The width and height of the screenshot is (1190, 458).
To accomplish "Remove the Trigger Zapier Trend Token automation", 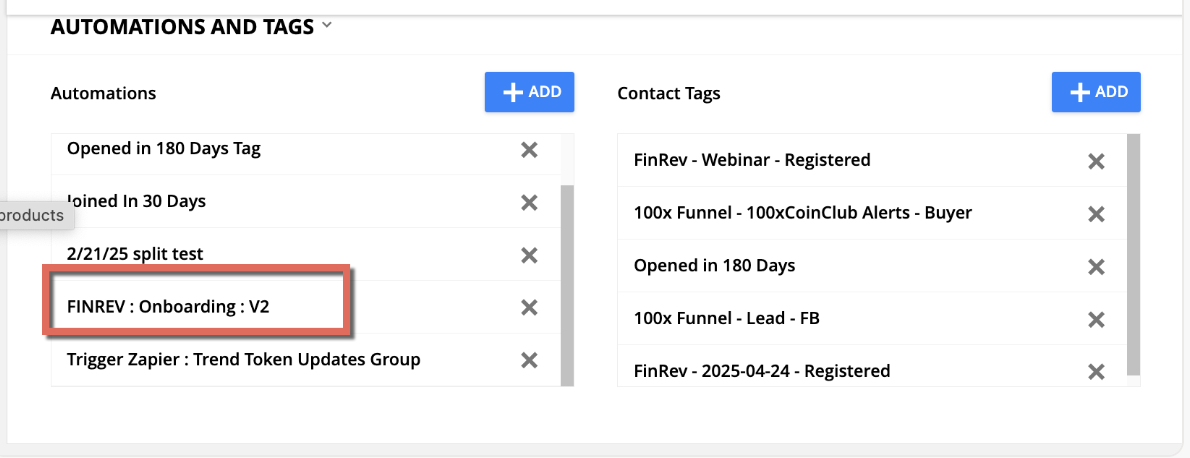I will click(530, 360).
